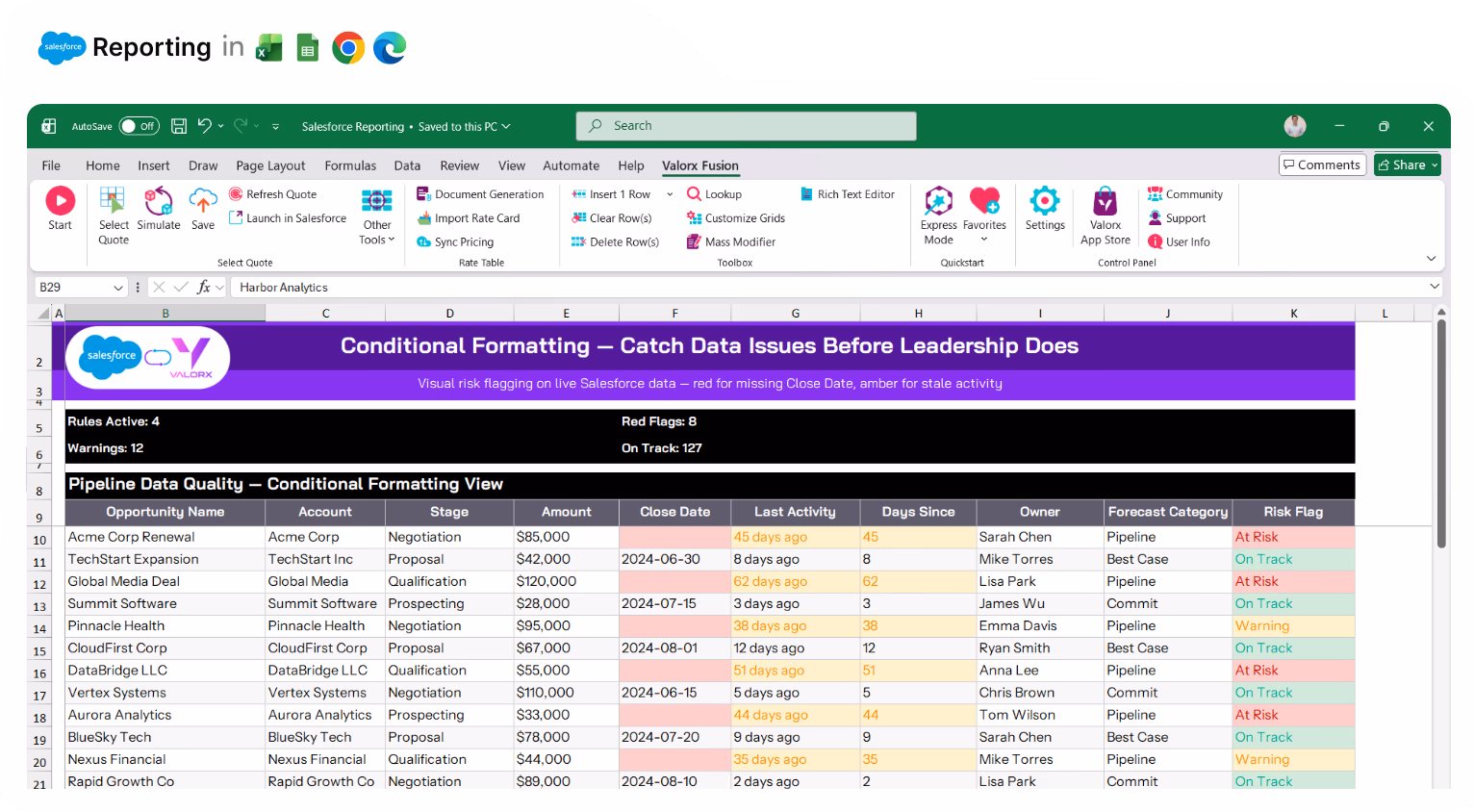This screenshot has height=812, width=1474.
Task: Toggle AutoSave on
Action: (x=139, y=125)
